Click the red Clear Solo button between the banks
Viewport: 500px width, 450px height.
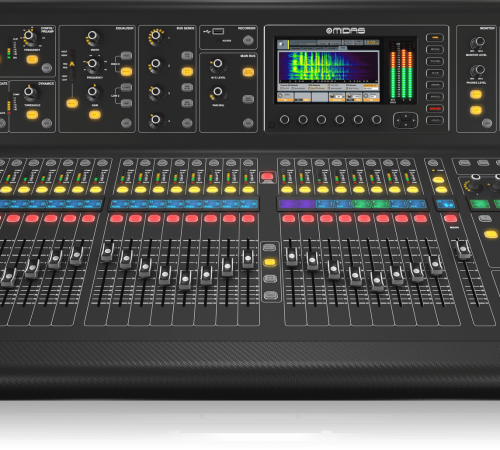(x=267, y=176)
